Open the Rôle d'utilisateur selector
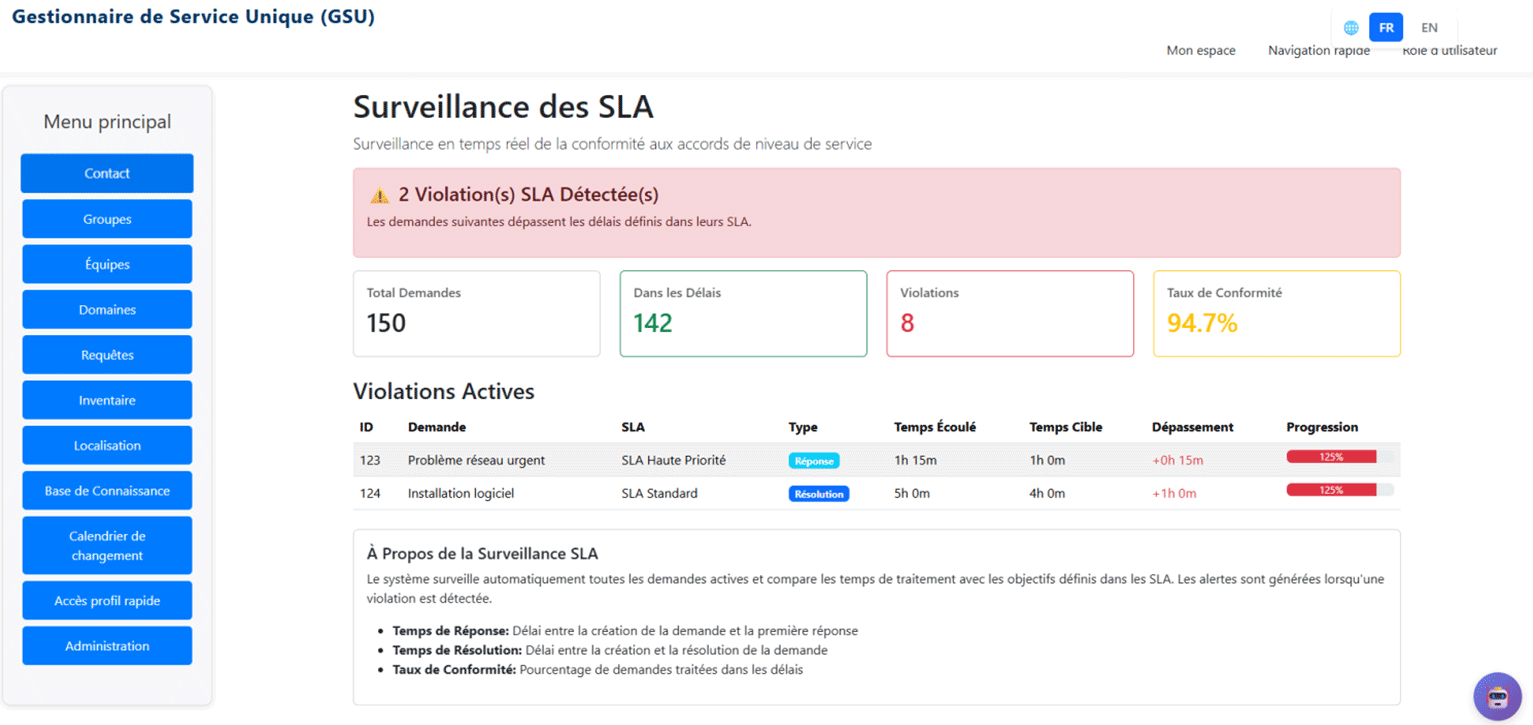1533x725 pixels. tap(1449, 49)
